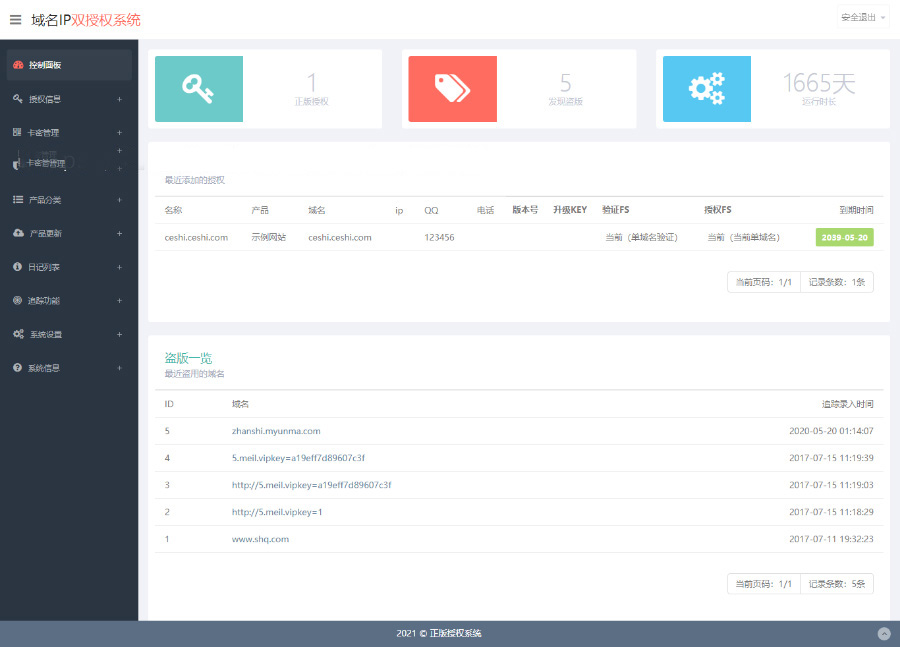Viewport: 900px width, 647px height.
Task: Open the 追踪功能 menu item
Action: point(44,301)
